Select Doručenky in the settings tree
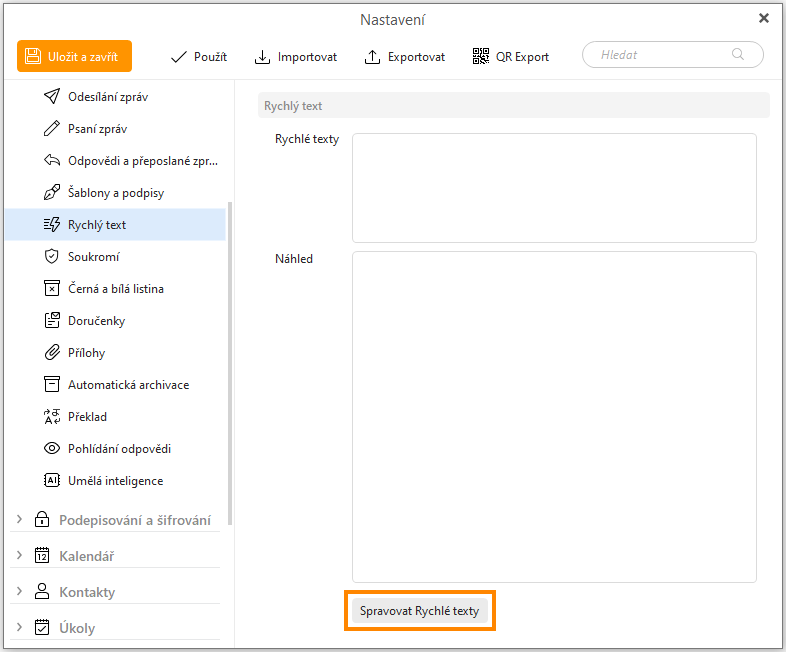 tap(96, 321)
